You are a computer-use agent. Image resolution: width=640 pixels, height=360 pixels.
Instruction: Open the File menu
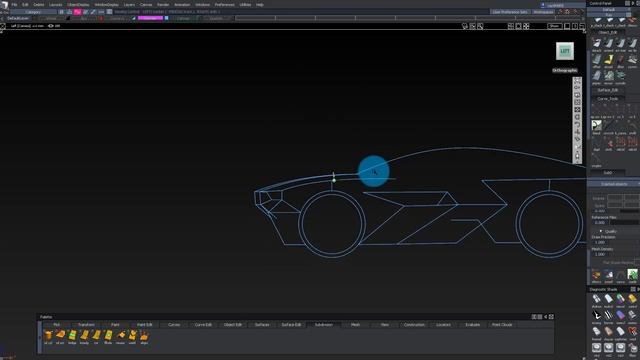14,4
